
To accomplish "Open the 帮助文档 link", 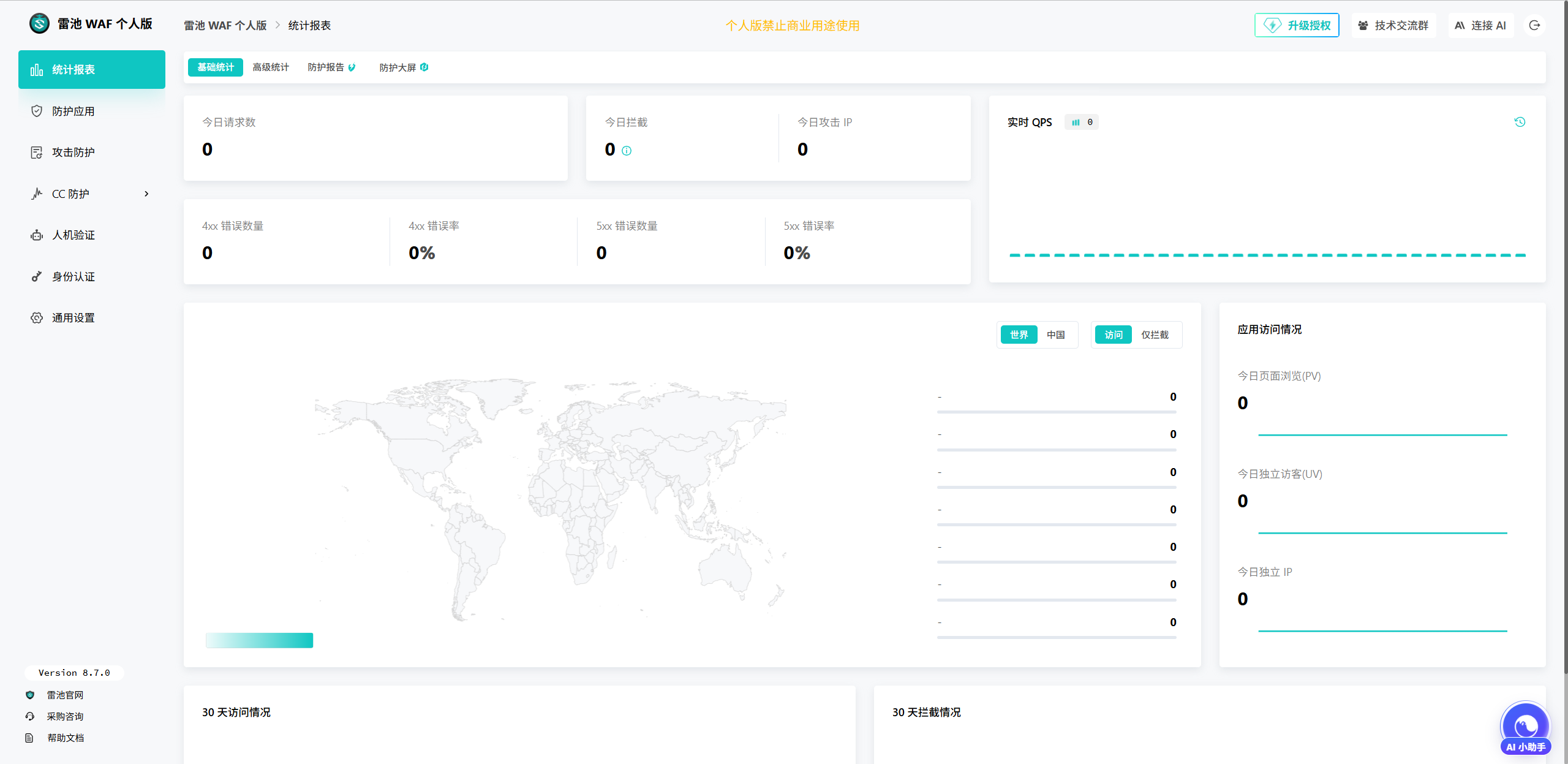I will click(x=66, y=738).
